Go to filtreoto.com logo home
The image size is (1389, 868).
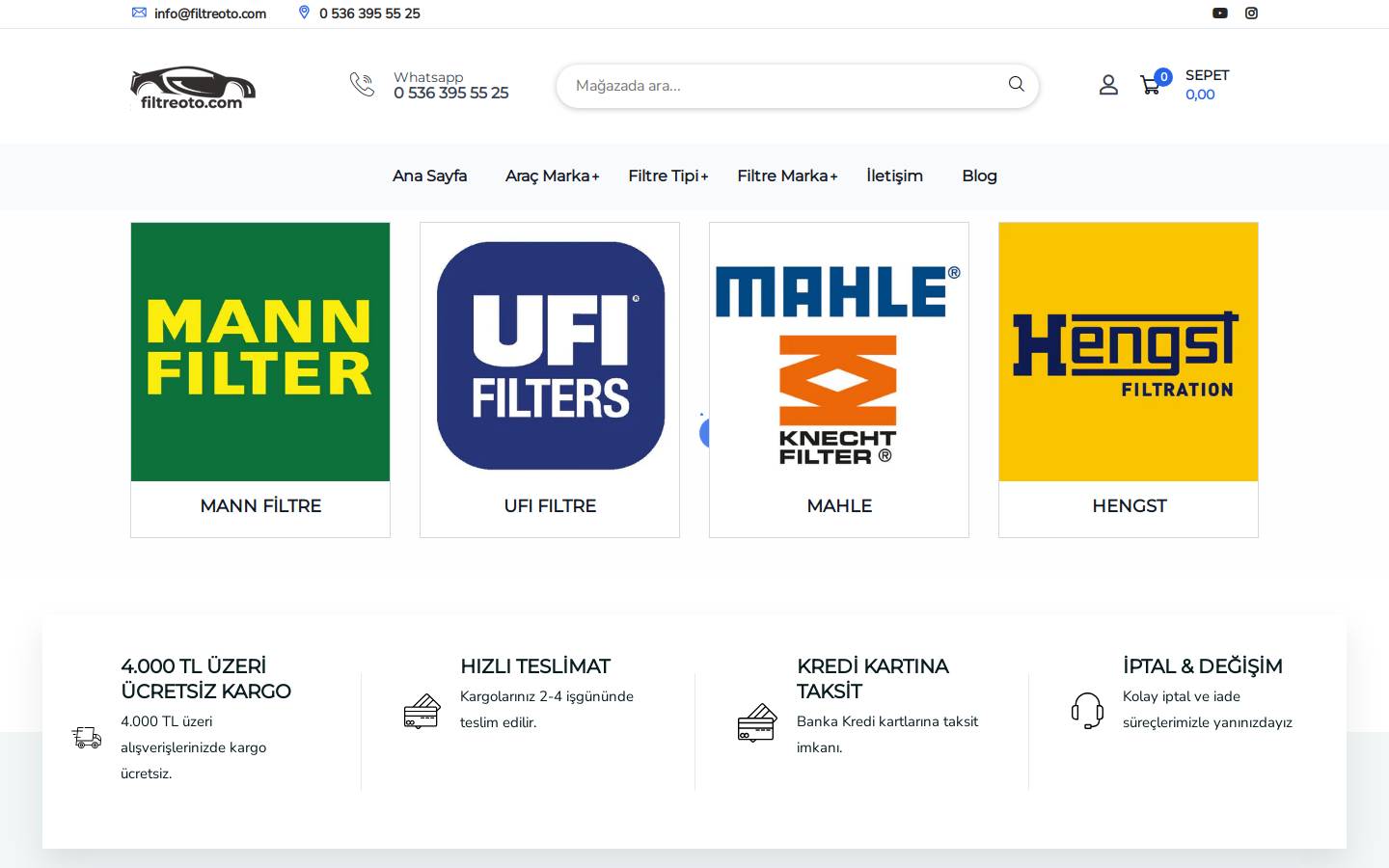coord(193,88)
